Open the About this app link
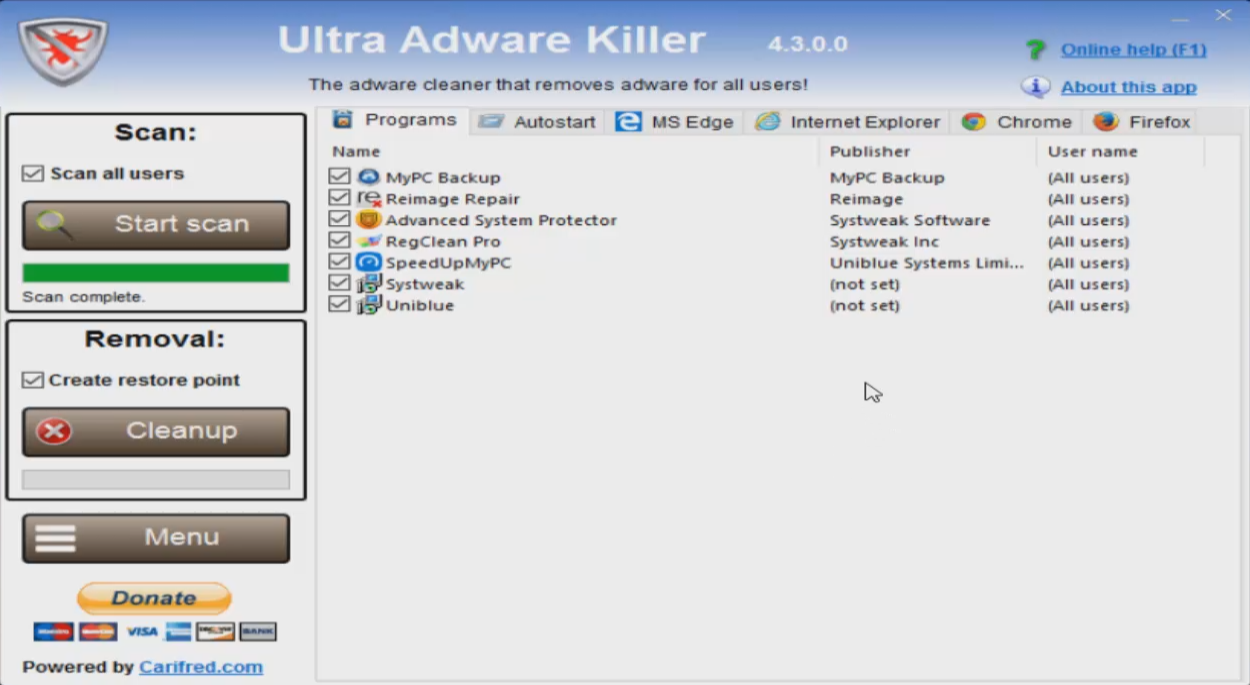The width and height of the screenshot is (1250, 685). click(x=1129, y=87)
